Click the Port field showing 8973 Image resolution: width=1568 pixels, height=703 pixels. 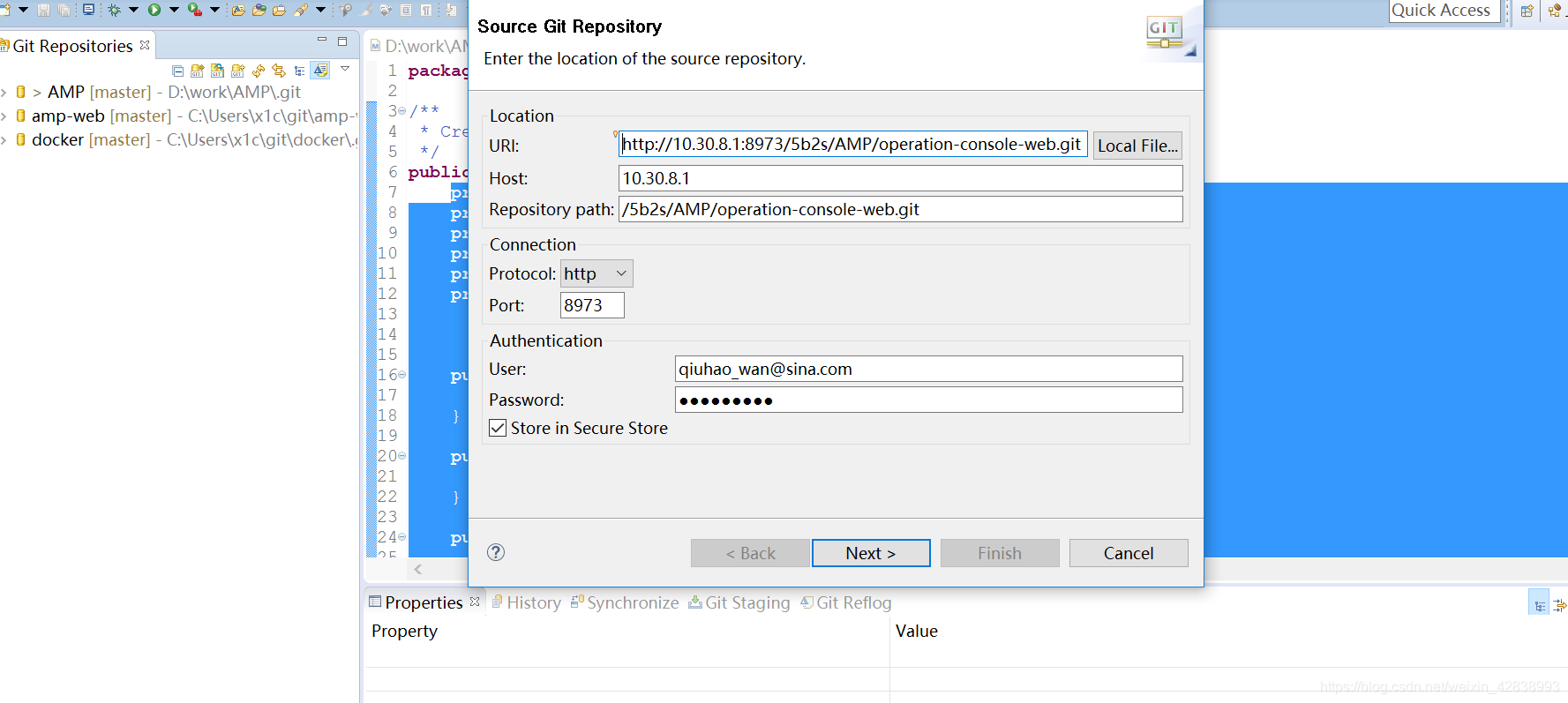click(x=592, y=305)
